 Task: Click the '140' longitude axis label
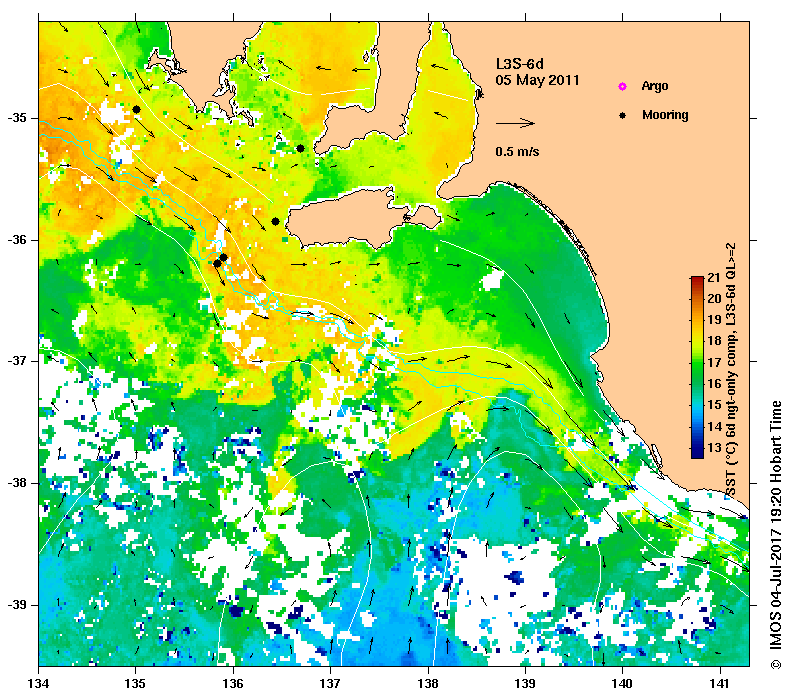coord(623,684)
